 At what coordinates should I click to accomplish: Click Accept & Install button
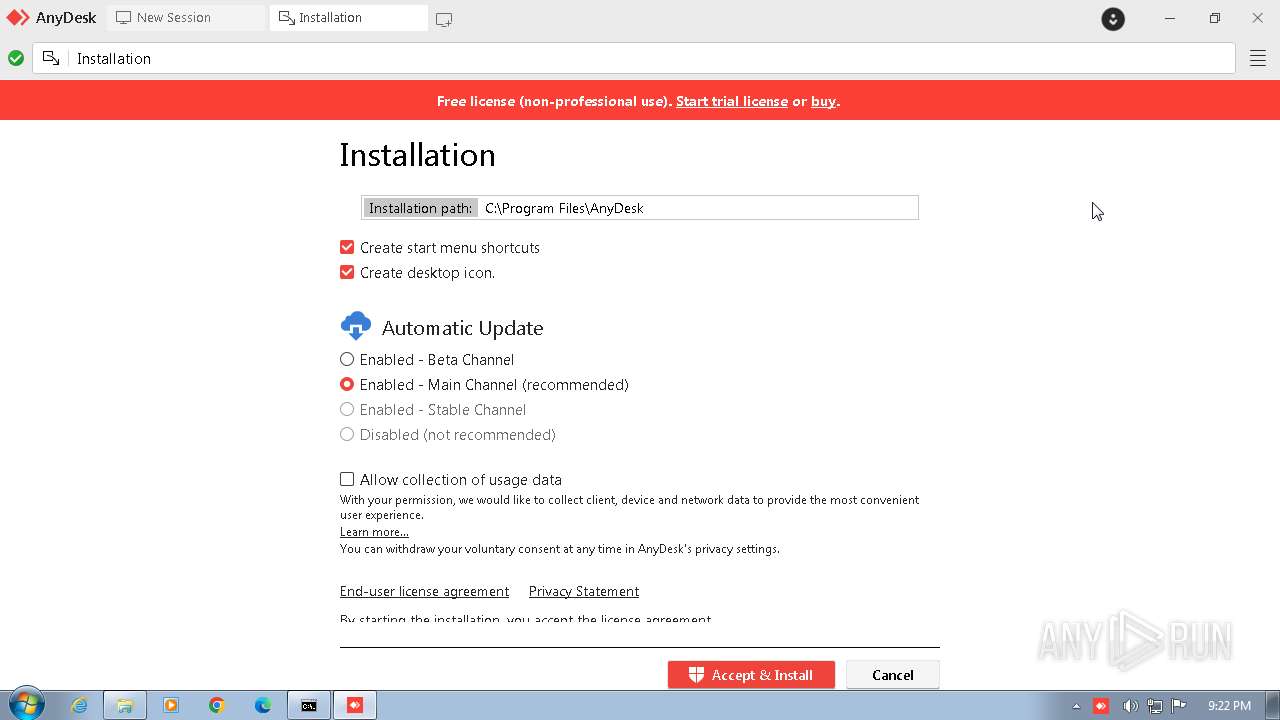[x=751, y=675]
